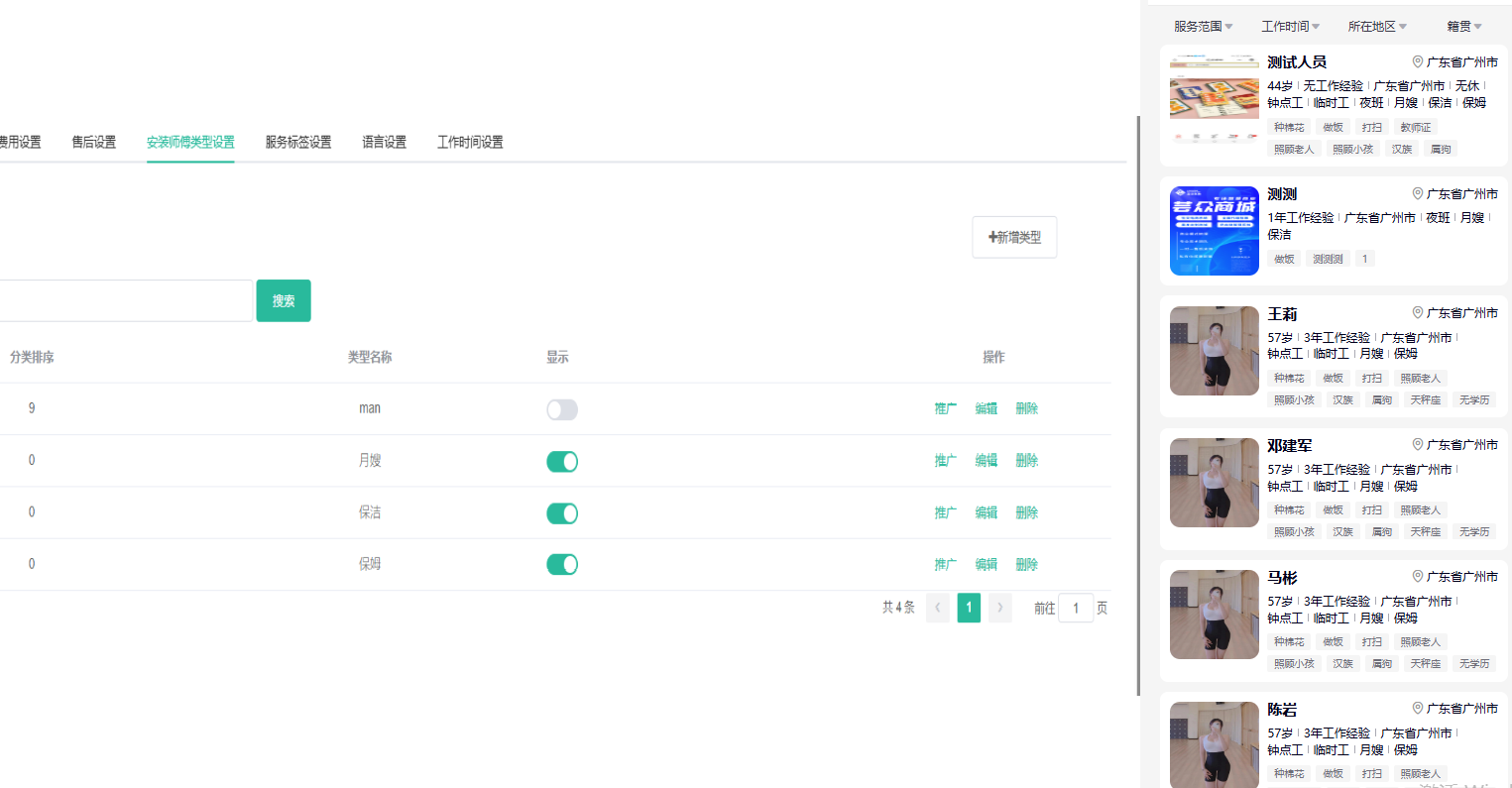Click the vertical scrollbar beside the worker list
Image resolution: width=1512 pixels, height=788 pixels.
[1138, 404]
